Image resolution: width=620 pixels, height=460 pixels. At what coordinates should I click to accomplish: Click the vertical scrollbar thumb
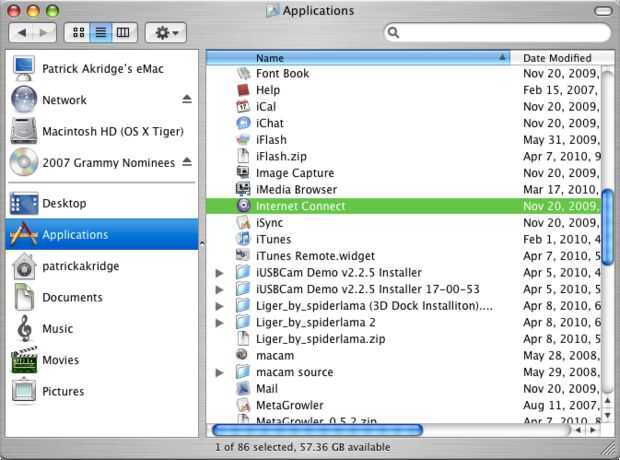pyautogui.click(x=607, y=227)
